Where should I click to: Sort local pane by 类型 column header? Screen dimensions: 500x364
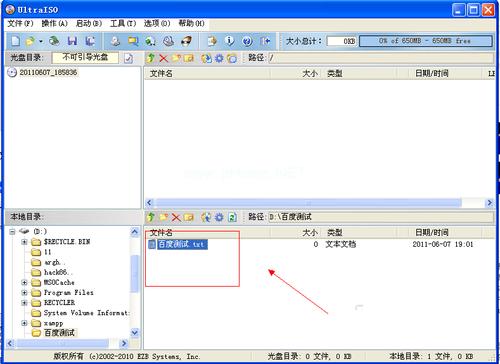coord(360,233)
